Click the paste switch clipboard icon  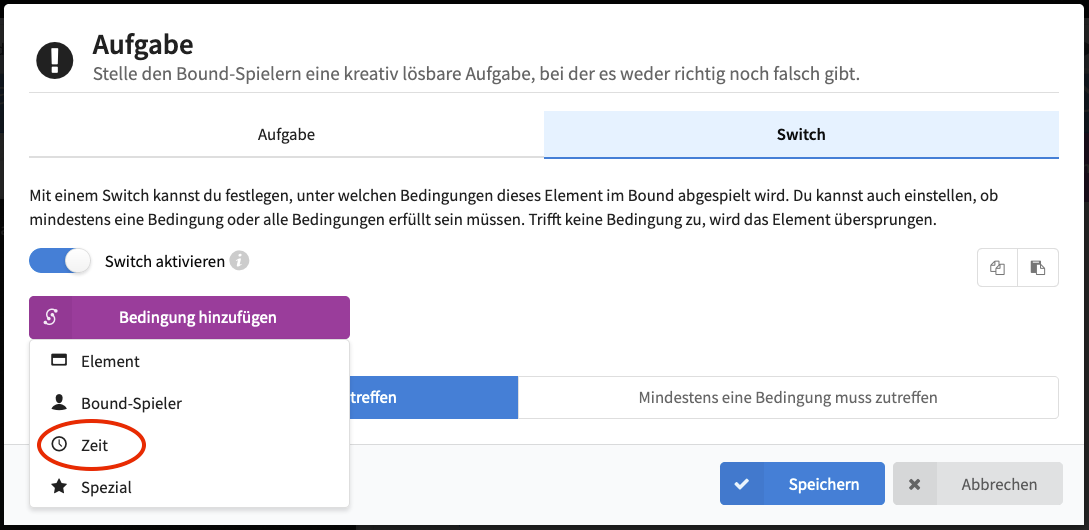pos(1038,267)
